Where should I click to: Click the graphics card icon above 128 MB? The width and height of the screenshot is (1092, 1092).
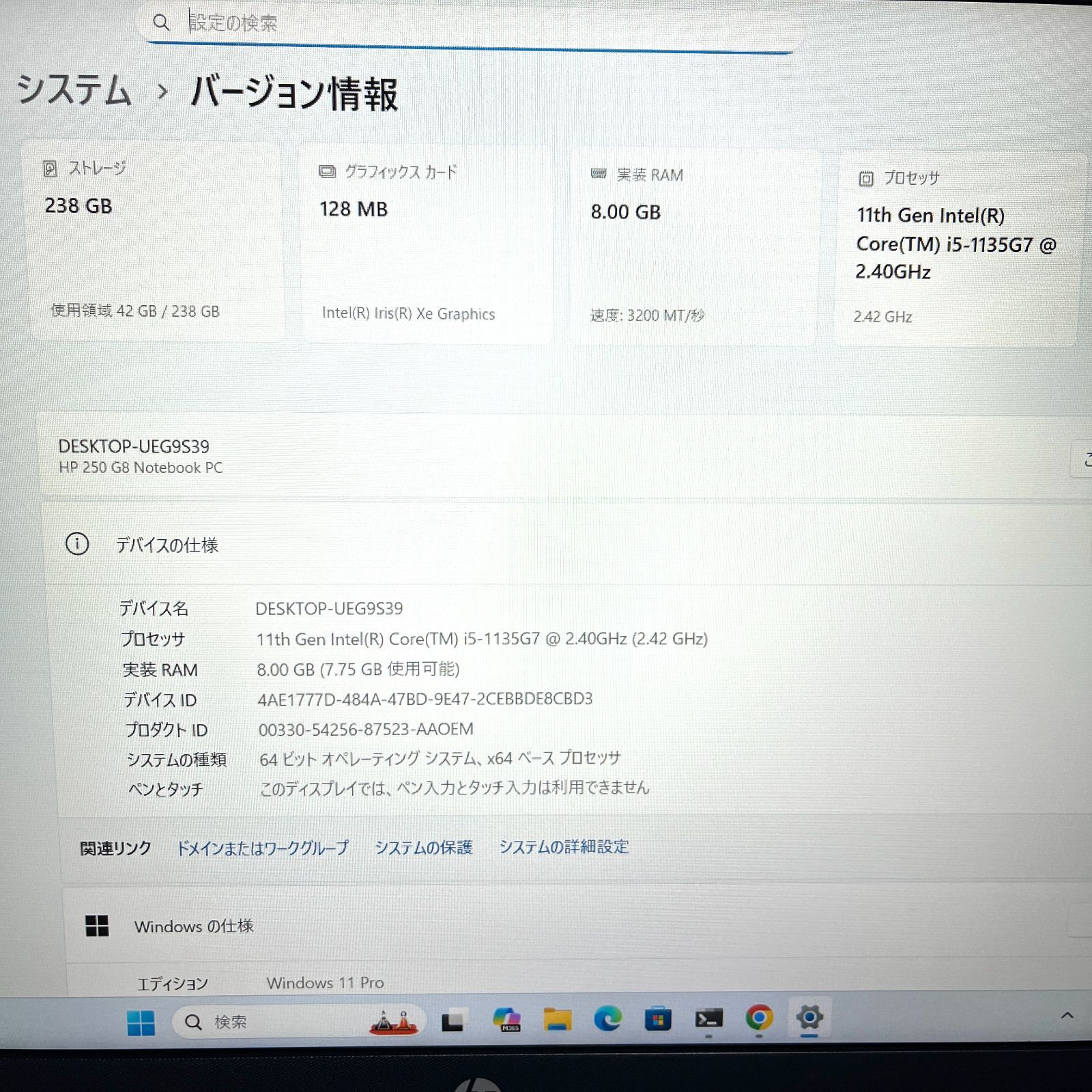click(x=327, y=172)
